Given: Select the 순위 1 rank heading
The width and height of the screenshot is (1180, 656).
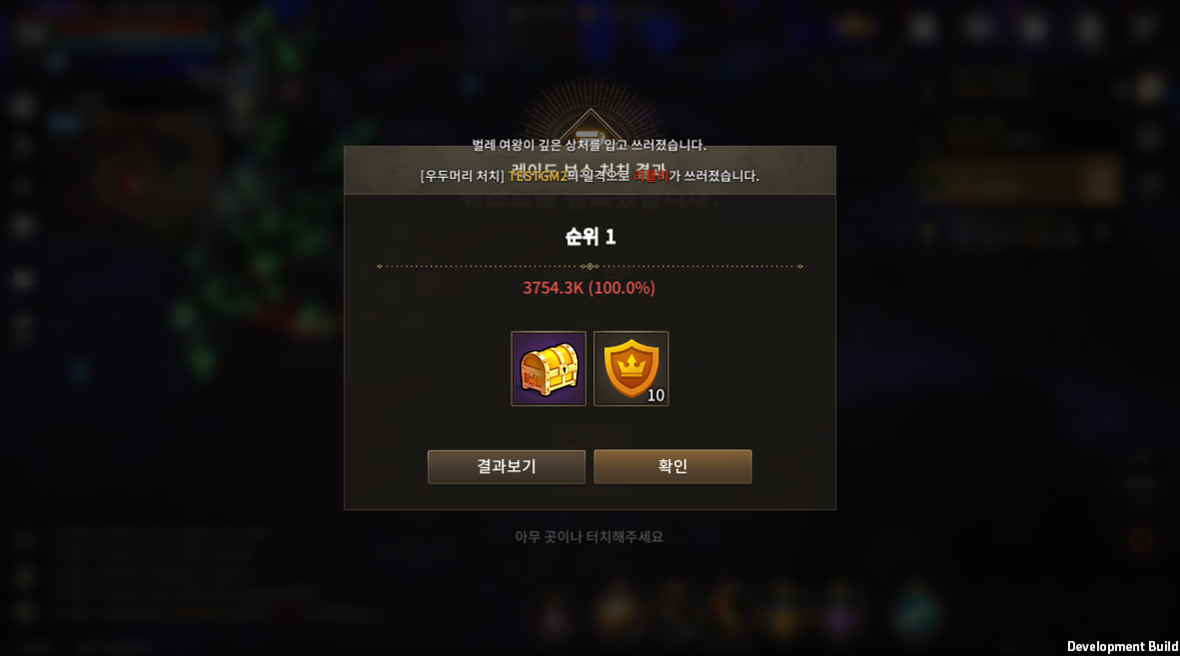Looking at the screenshot, I should point(590,237).
